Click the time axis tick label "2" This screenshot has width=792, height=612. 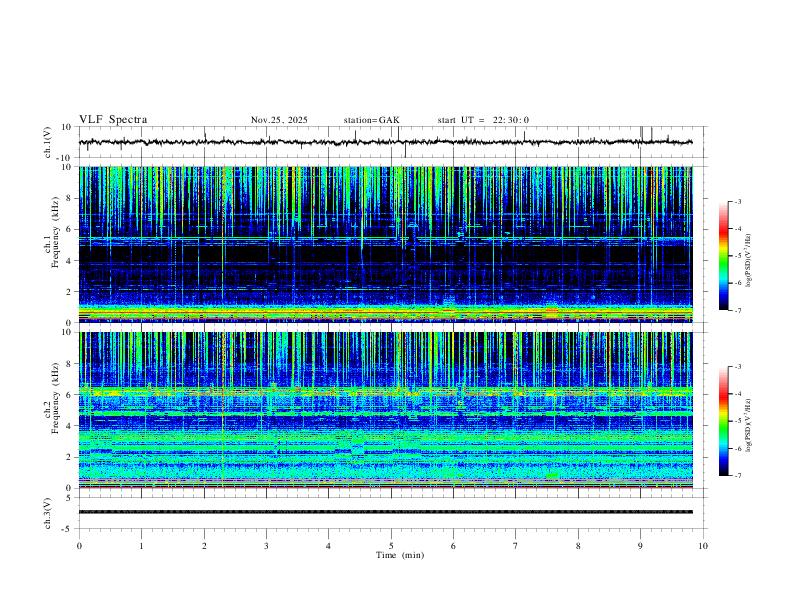tap(204, 546)
